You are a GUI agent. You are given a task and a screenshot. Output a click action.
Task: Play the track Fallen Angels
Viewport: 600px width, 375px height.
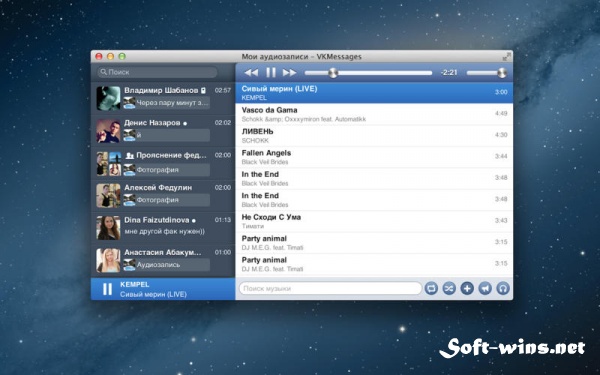(x=374, y=157)
